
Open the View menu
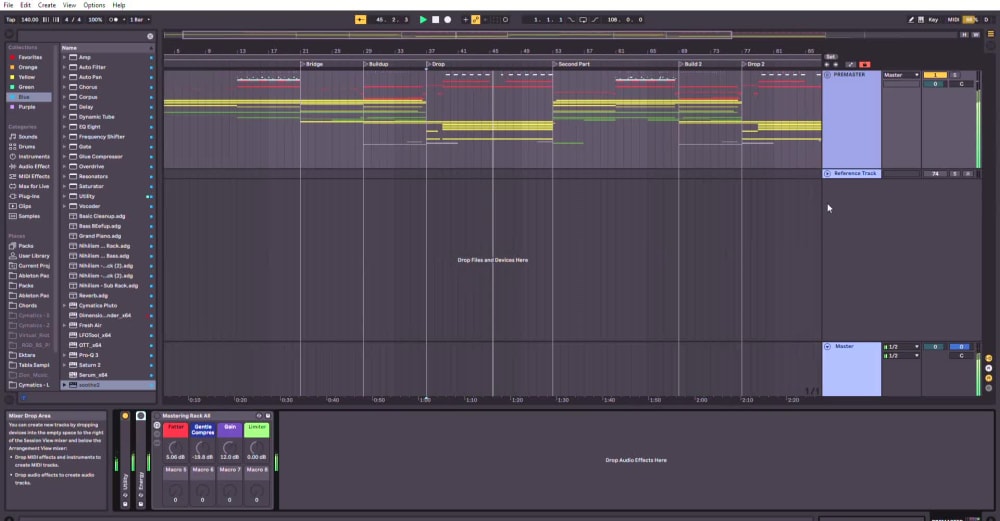tap(70, 5)
